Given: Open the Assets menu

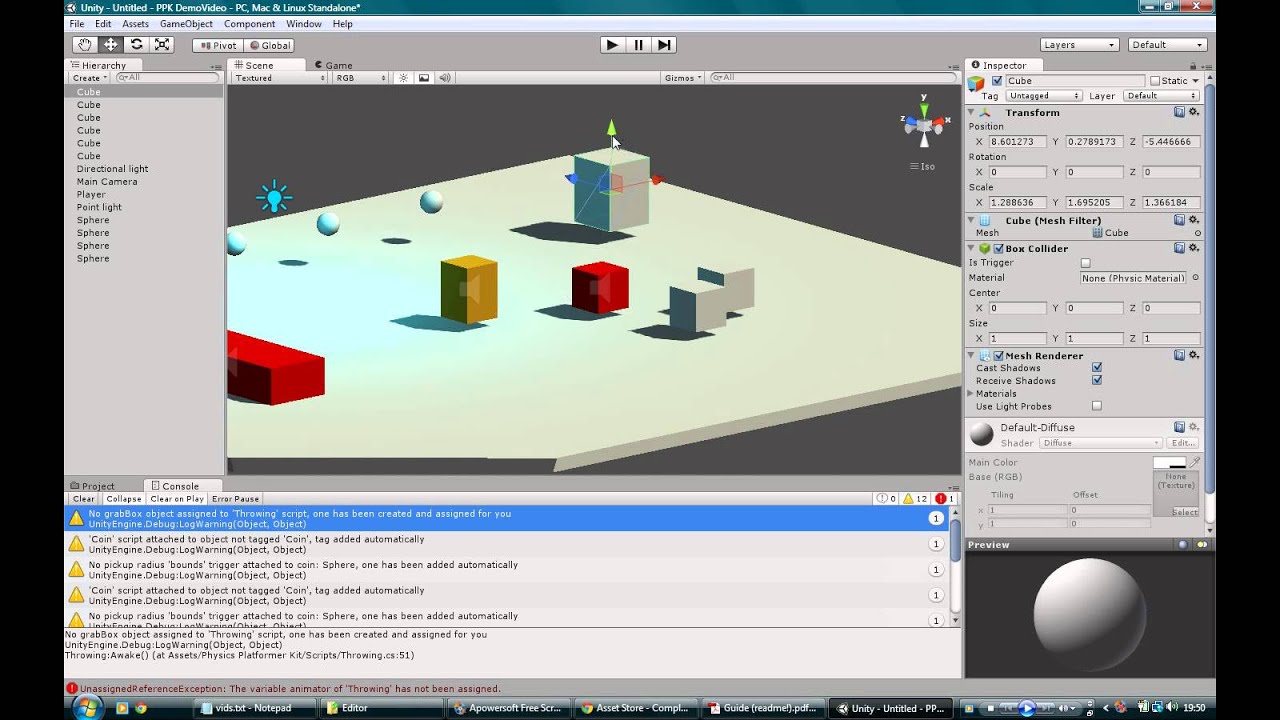Looking at the screenshot, I should (x=135, y=24).
